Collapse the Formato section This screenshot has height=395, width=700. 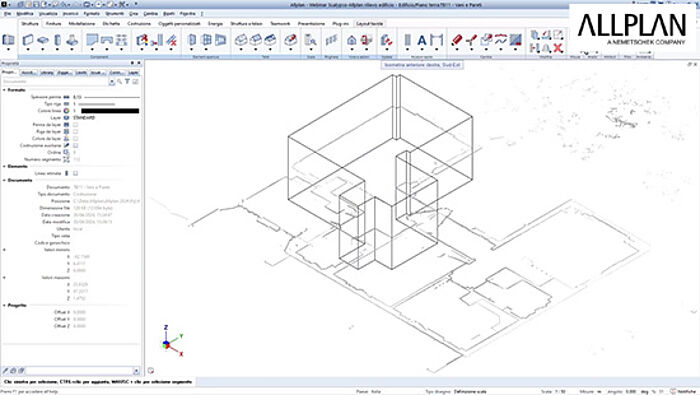[4, 90]
